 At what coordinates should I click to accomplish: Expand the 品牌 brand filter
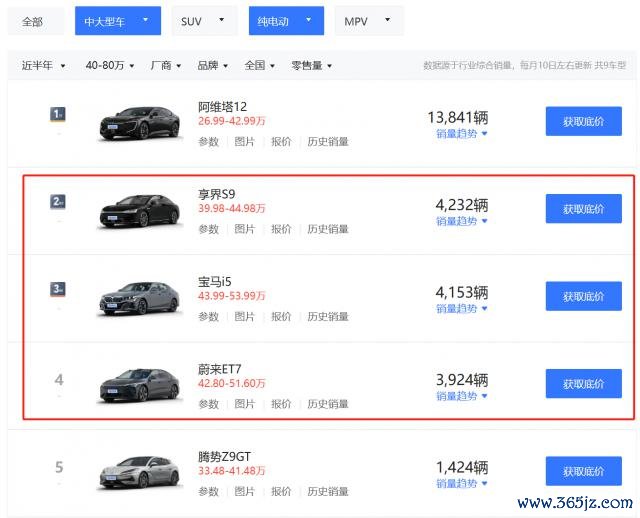[x=213, y=65]
